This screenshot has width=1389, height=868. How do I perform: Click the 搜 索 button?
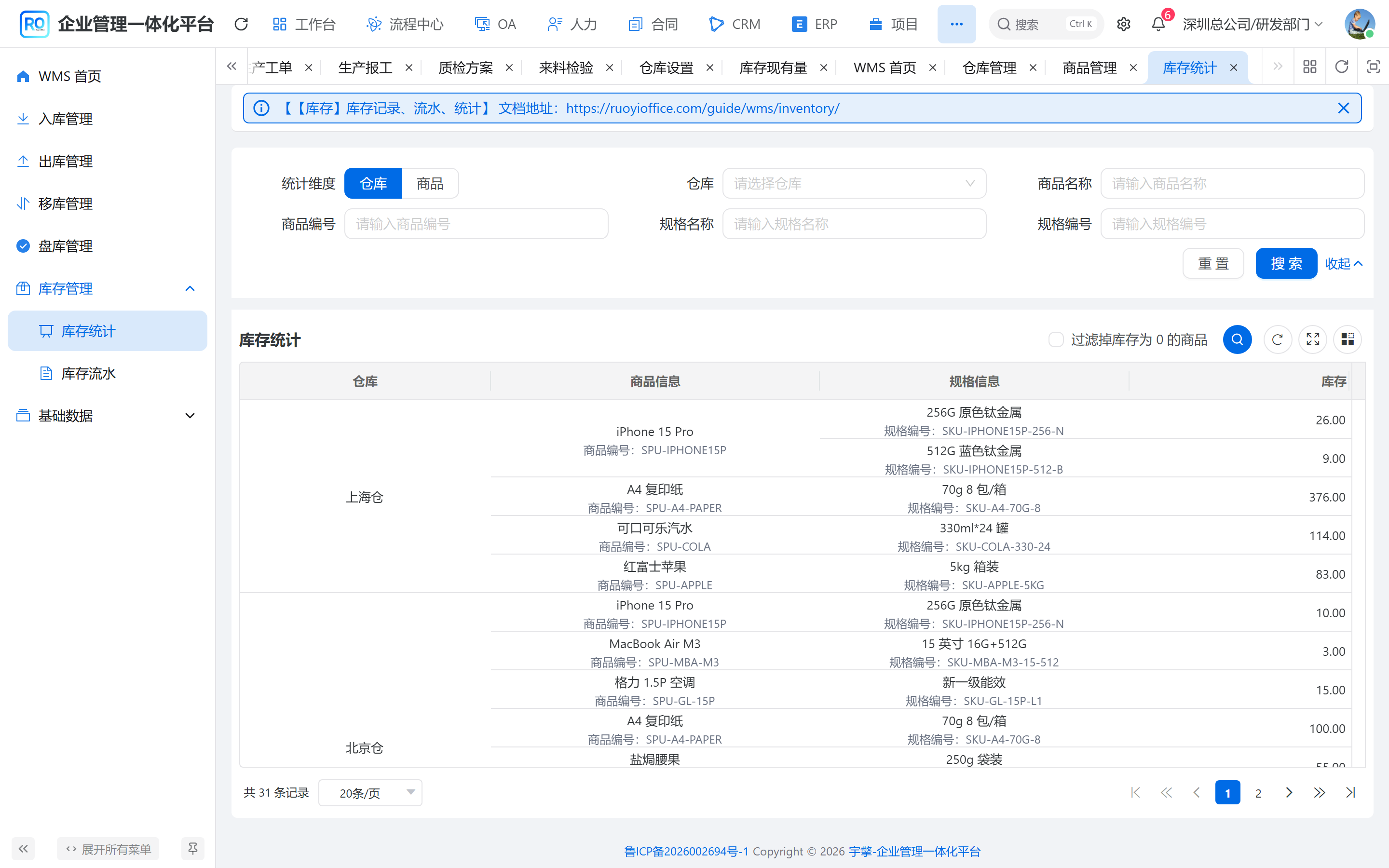[1286, 263]
